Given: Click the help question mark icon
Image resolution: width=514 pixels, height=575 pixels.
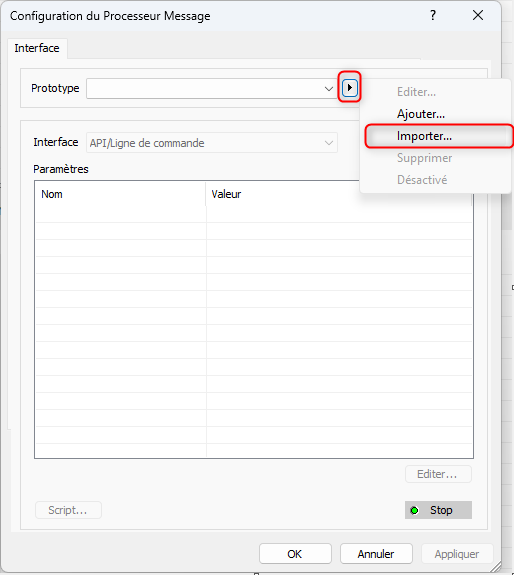Looking at the screenshot, I should (433, 15).
